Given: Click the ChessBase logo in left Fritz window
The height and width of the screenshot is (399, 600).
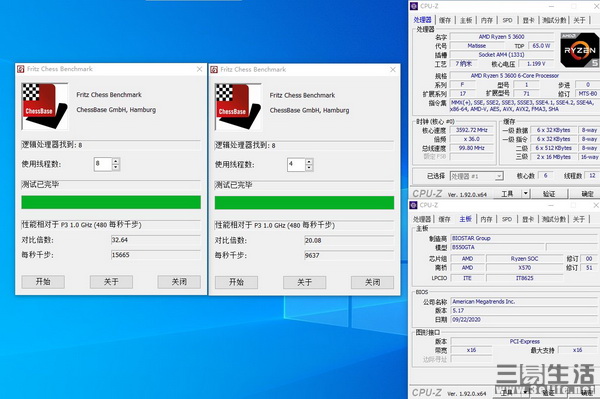Looking at the screenshot, I should [45, 106].
